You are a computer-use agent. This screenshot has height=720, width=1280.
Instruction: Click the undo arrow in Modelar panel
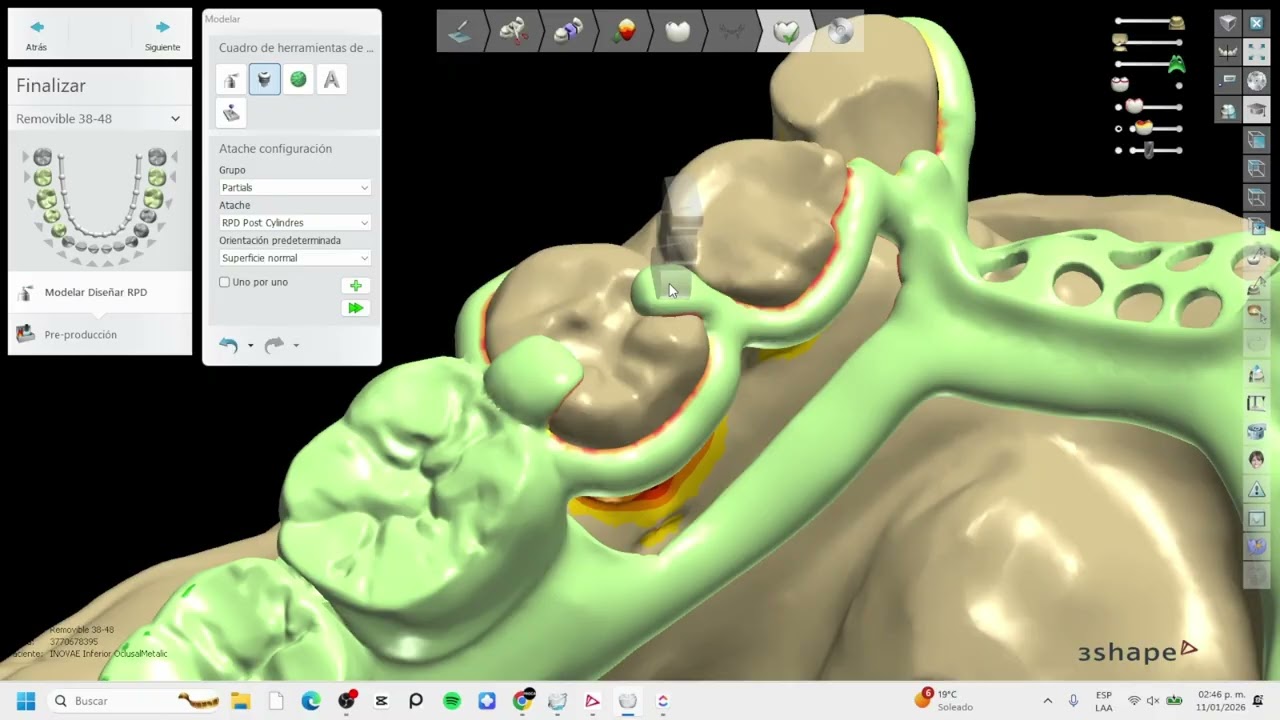tap(229, 345)
